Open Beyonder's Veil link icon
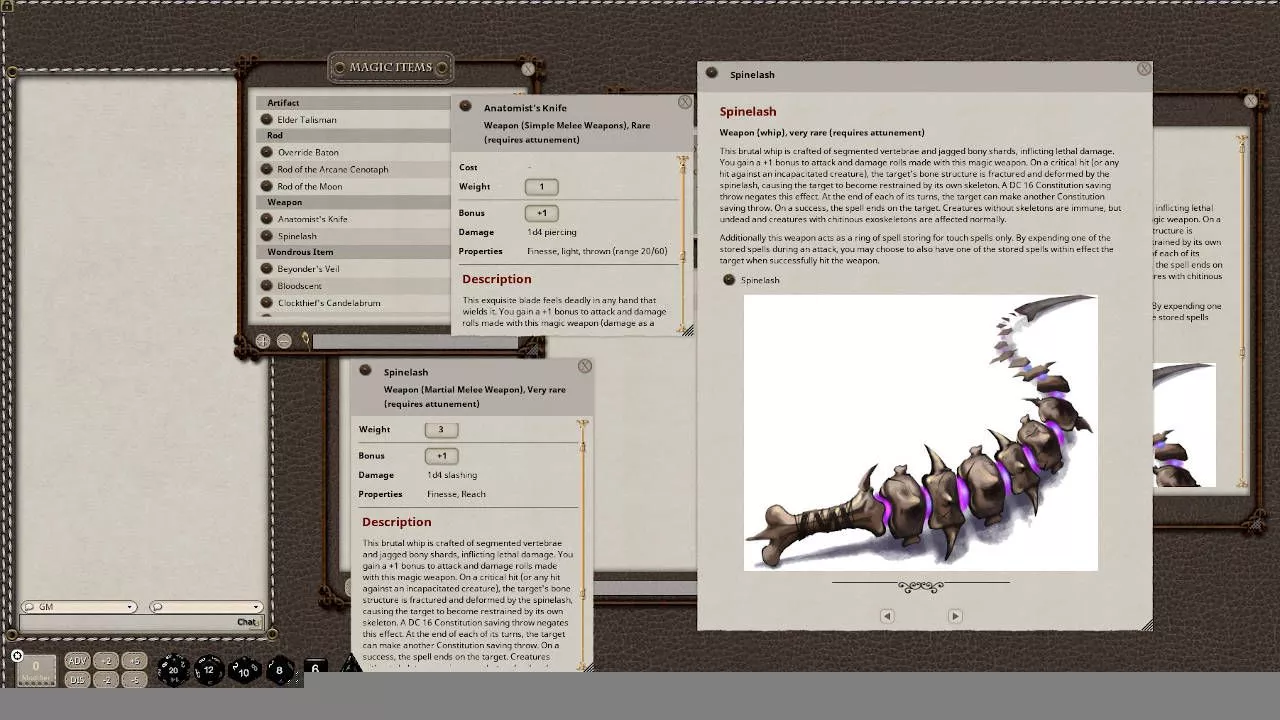Image resolution: width=1280 pixels, height=720 pixels. click(266, 269)
